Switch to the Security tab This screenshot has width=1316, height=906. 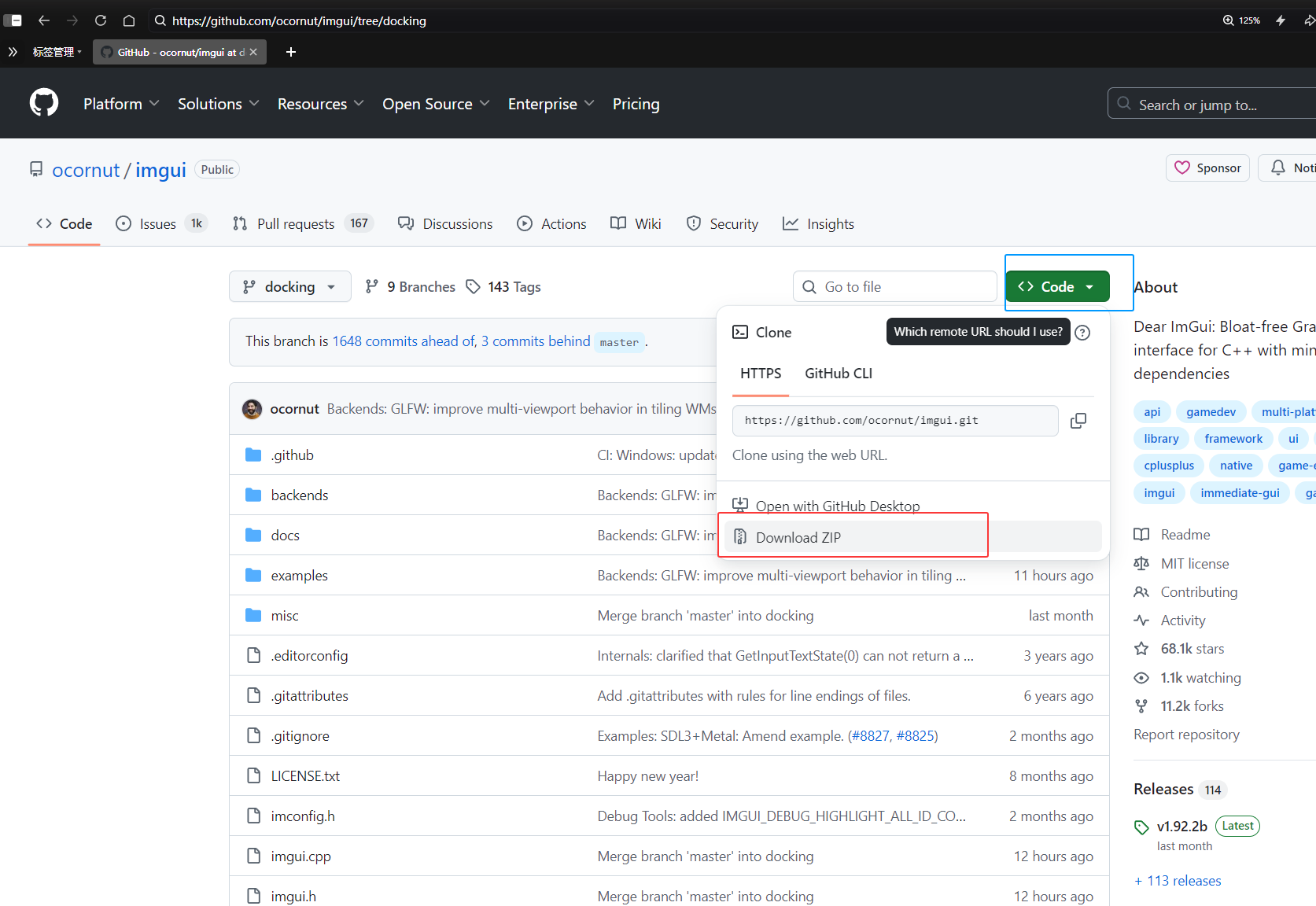click(722, 224)
